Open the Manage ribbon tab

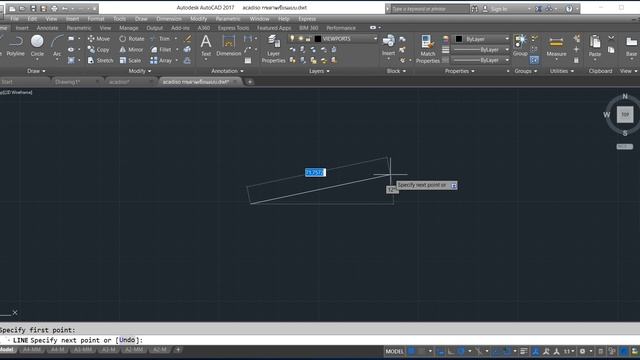coord(129,28)
